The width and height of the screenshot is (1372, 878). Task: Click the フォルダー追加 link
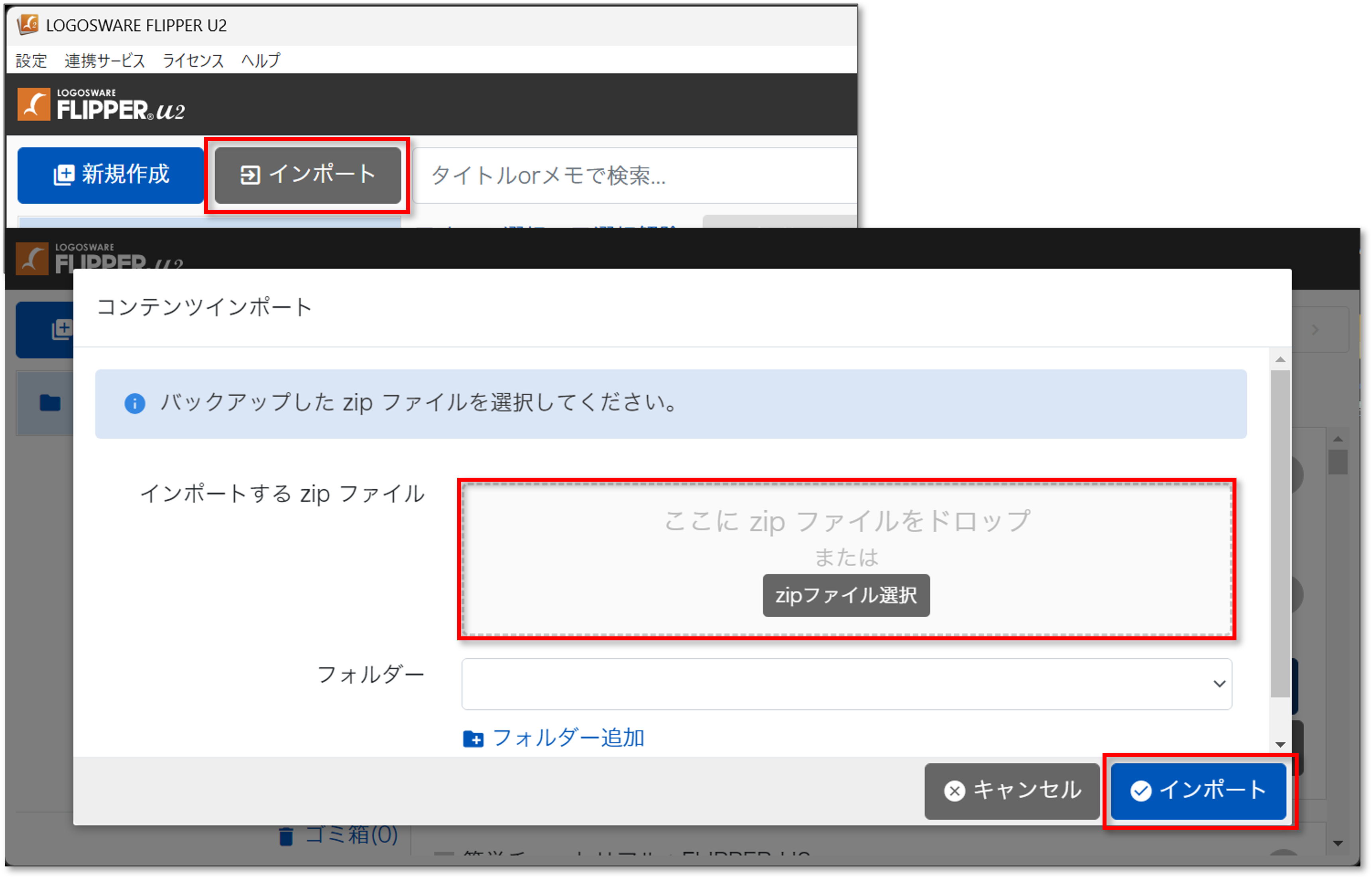click(x=568, y=738)
